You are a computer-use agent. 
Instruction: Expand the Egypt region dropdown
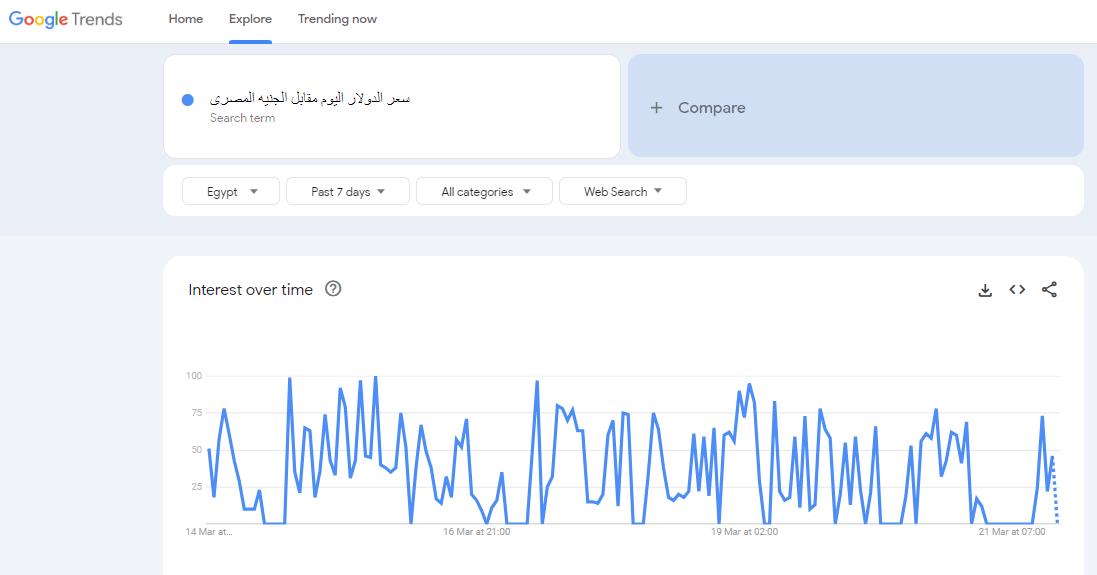tap(232, 191)
